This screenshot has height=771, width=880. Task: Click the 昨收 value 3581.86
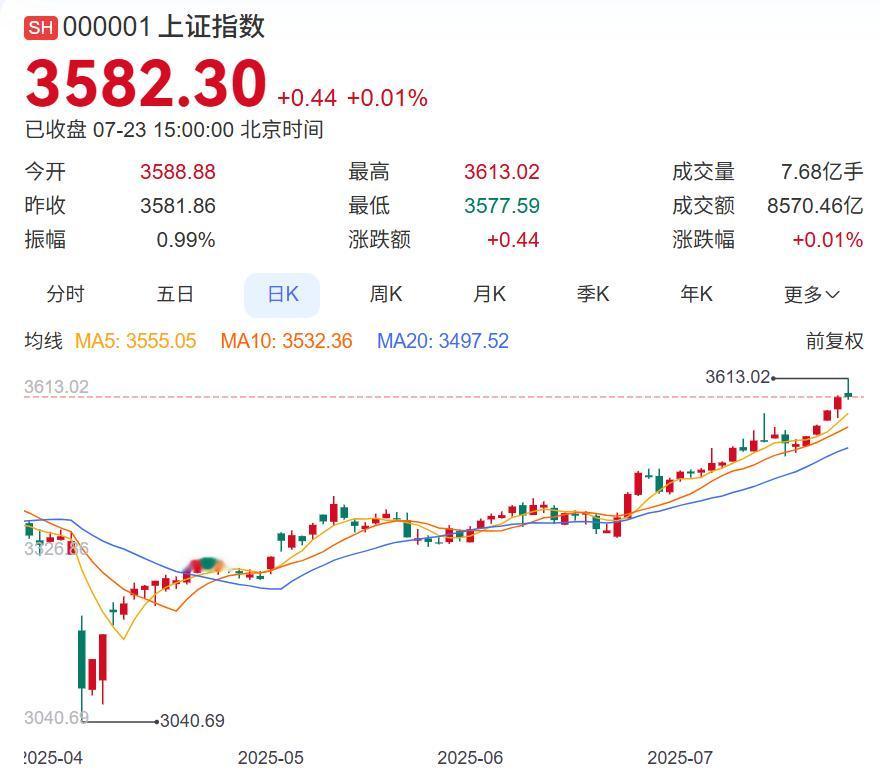[178, 205]
